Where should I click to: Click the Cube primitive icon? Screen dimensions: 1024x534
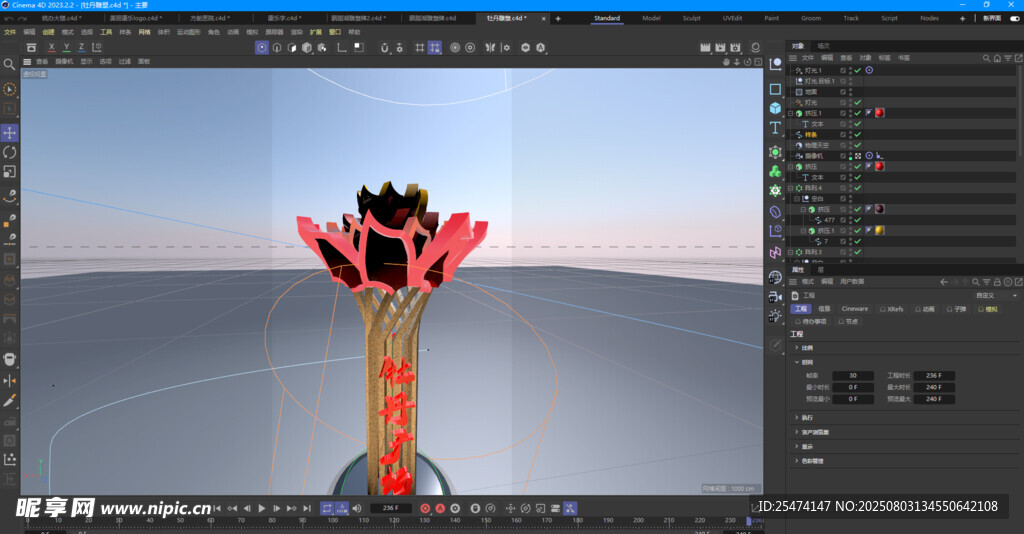775,108
